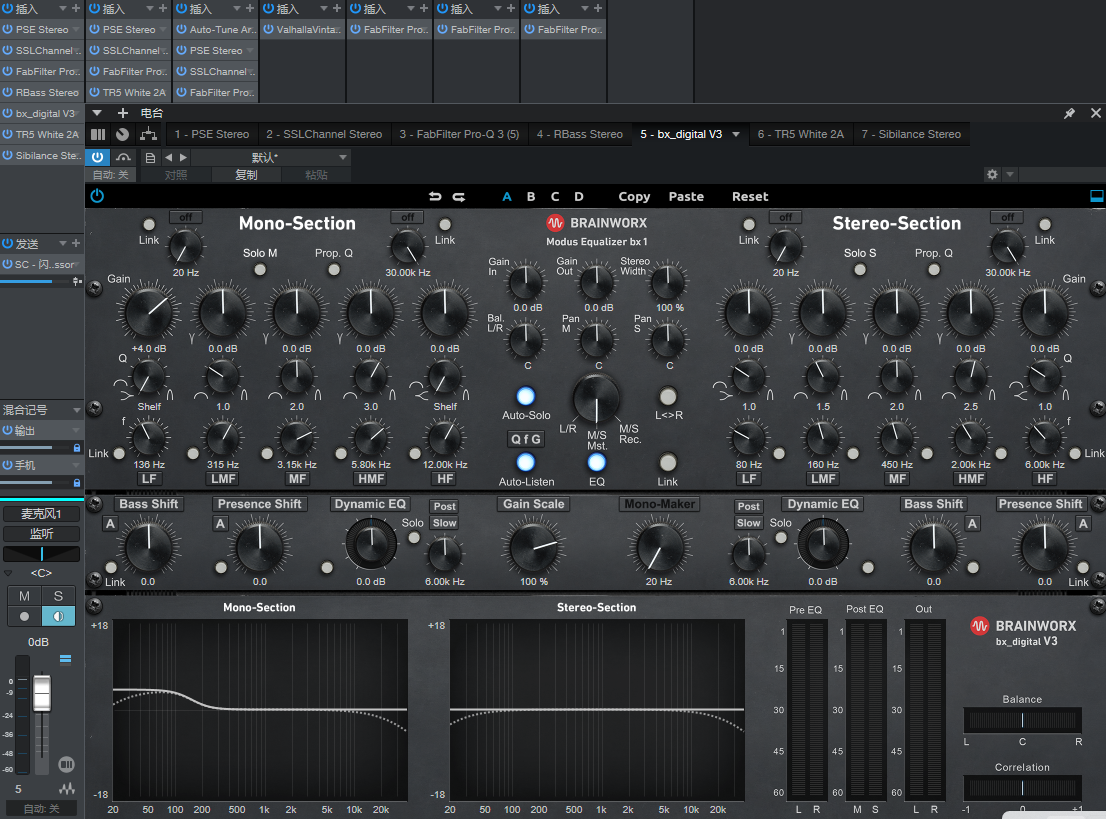
Task: Switch to 2 - SSLChannel Stereo tab
Action: pos(324,134)
